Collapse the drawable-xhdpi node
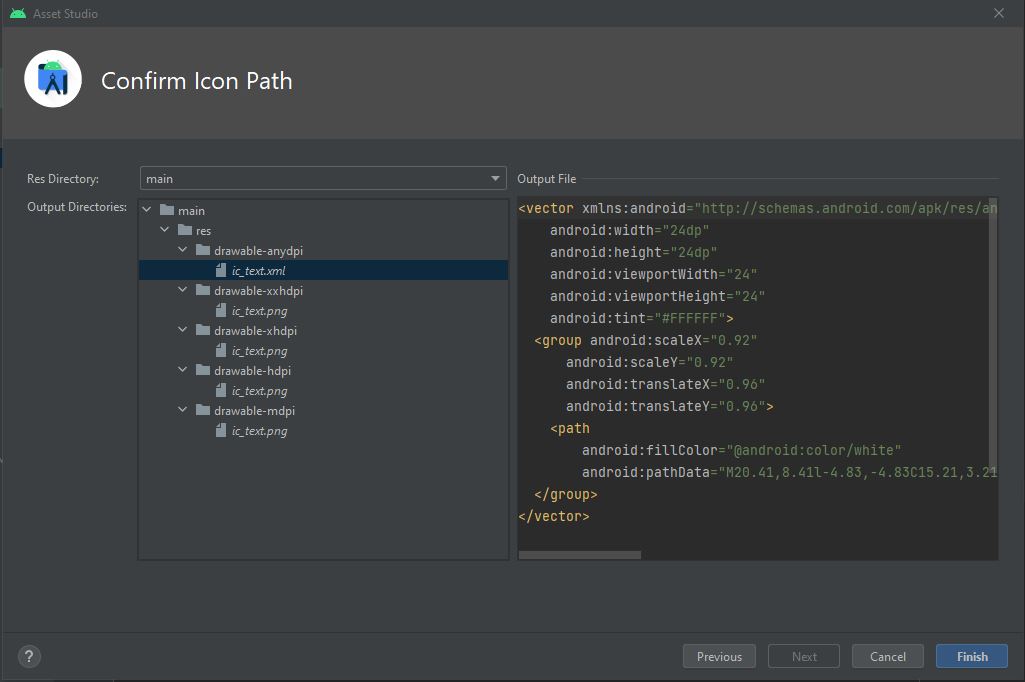This screenshot has height=682, width=1025. [x=183, y=330]
